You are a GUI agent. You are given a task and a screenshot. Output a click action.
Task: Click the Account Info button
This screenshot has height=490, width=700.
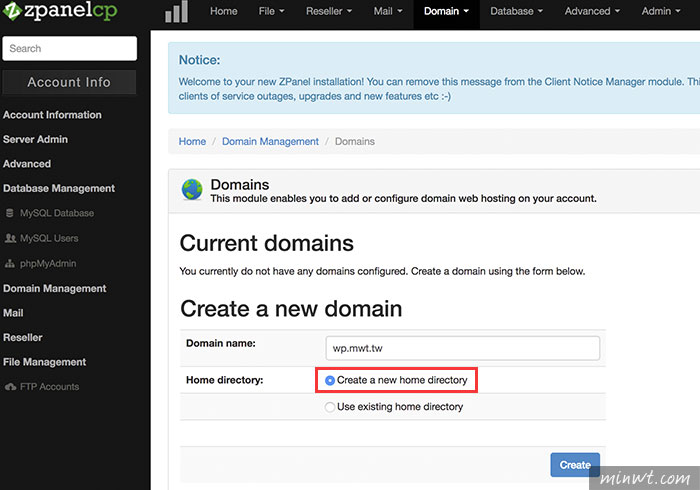tap(69, 82)
